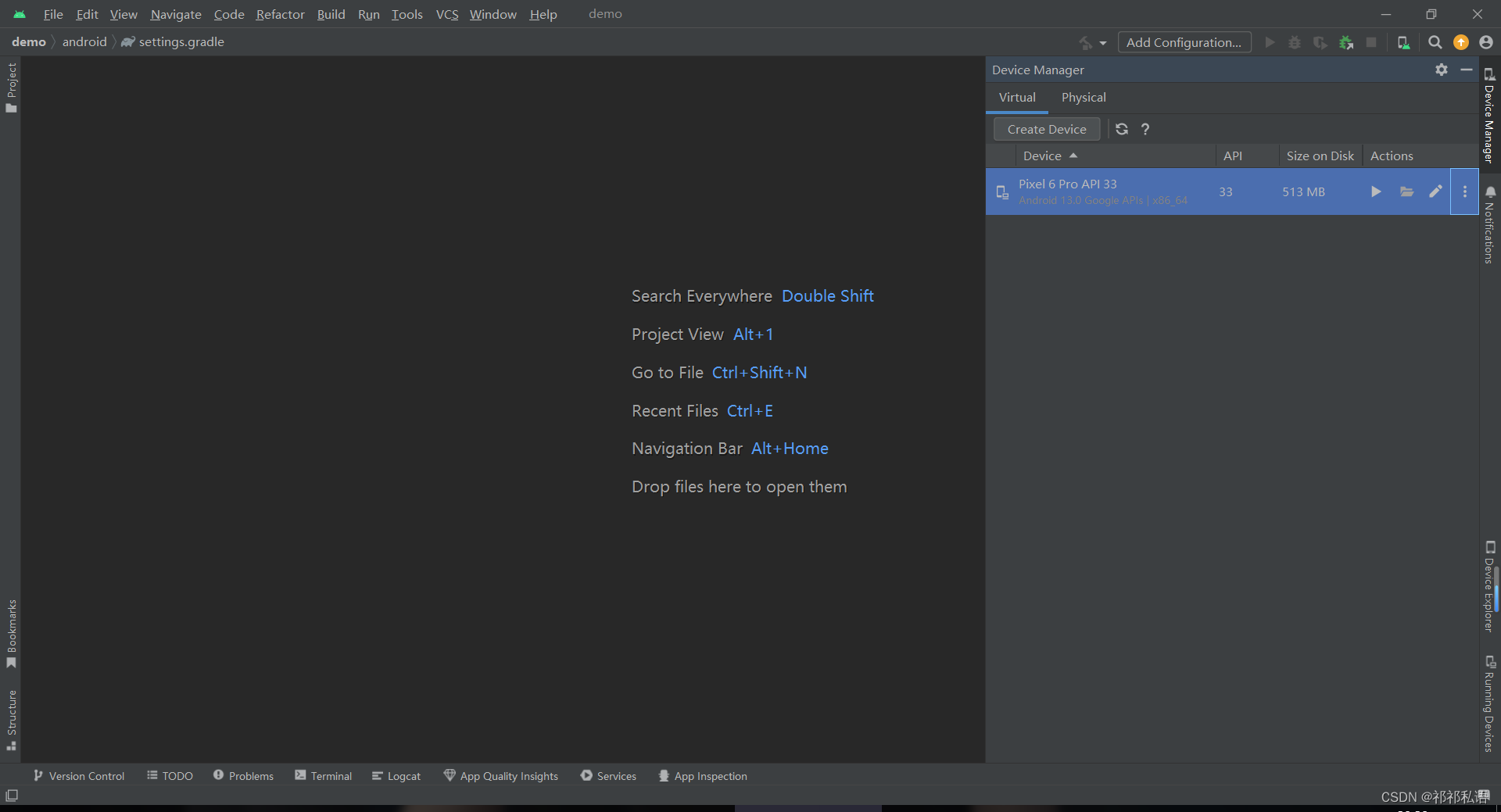Click the Run triangle in main toolbar
The image size is (1501, 812).
[x=1270, y=42]
